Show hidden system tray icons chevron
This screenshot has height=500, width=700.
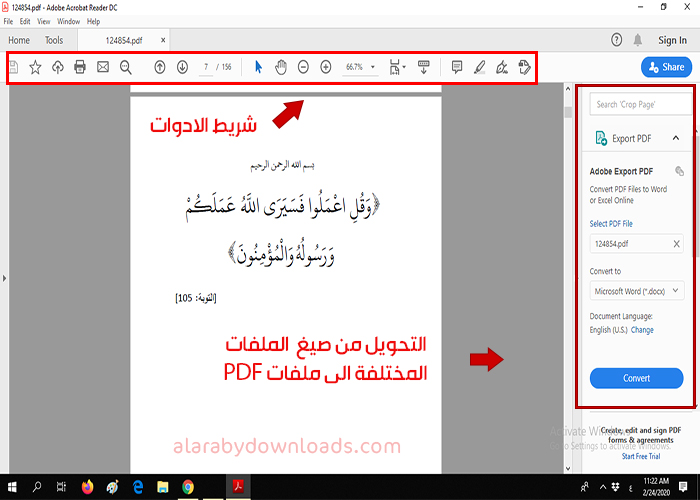[603, 487]
